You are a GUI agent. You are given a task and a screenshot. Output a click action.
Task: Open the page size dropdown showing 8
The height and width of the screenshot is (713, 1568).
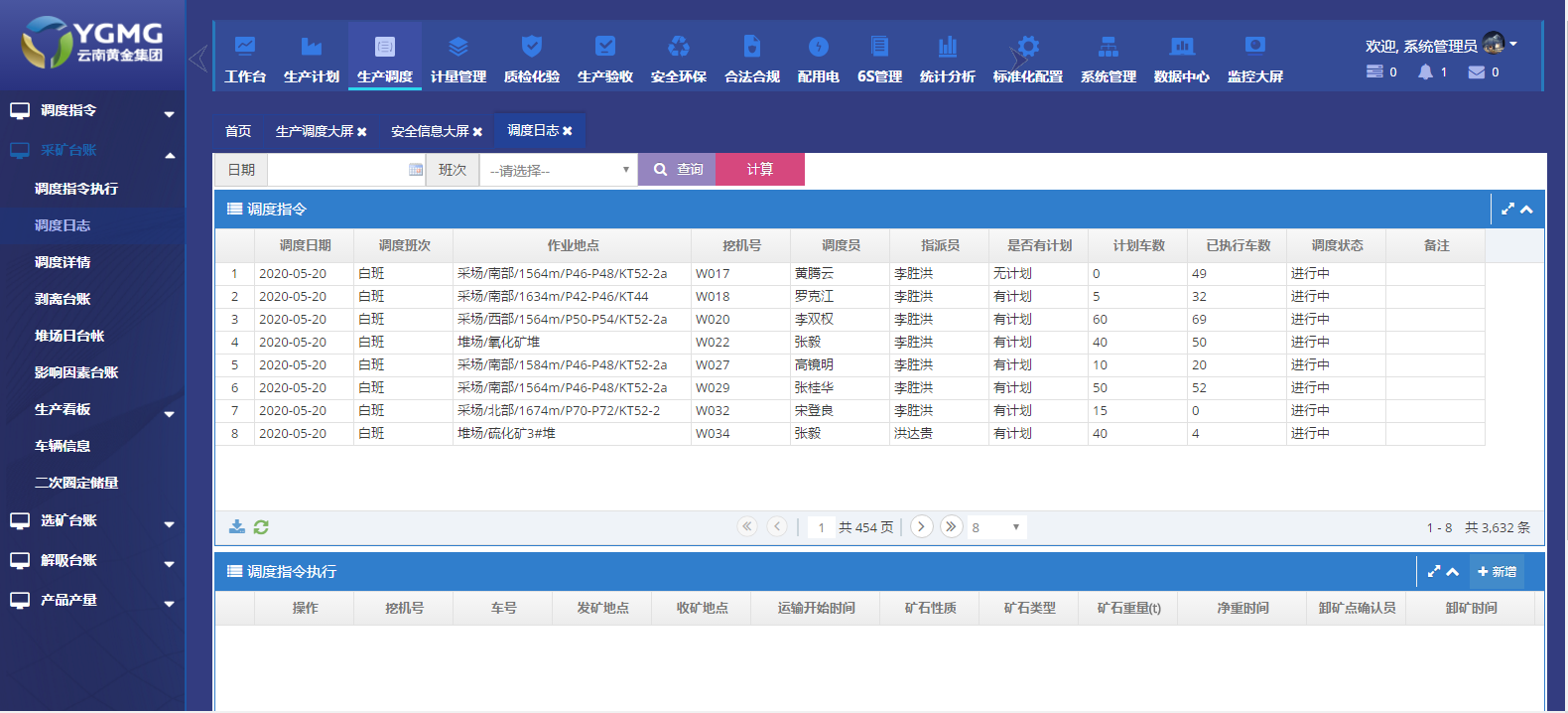click(x=995, y=527)
